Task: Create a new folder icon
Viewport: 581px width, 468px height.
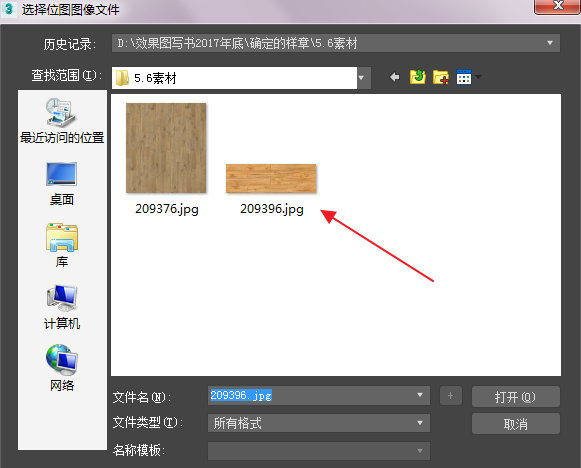Action: coord(441,77)
